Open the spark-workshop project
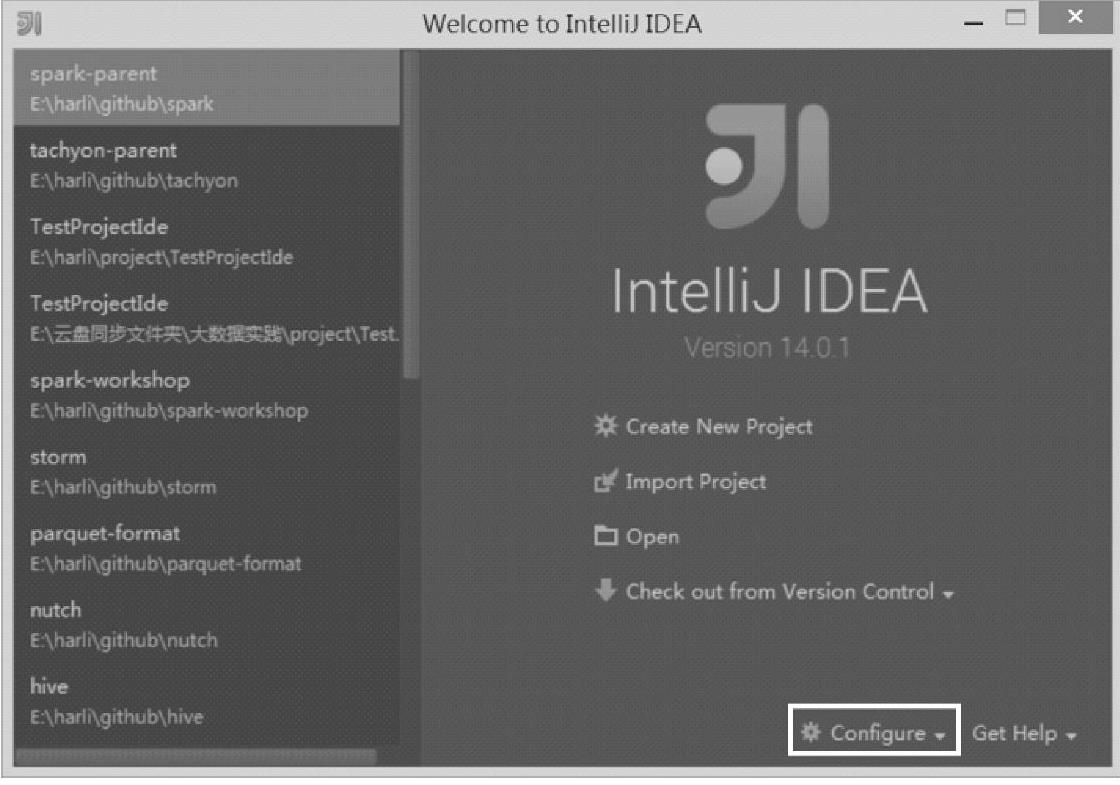Image resolution: width=1120 pixels, height=785 pixels. pos(206,395)
